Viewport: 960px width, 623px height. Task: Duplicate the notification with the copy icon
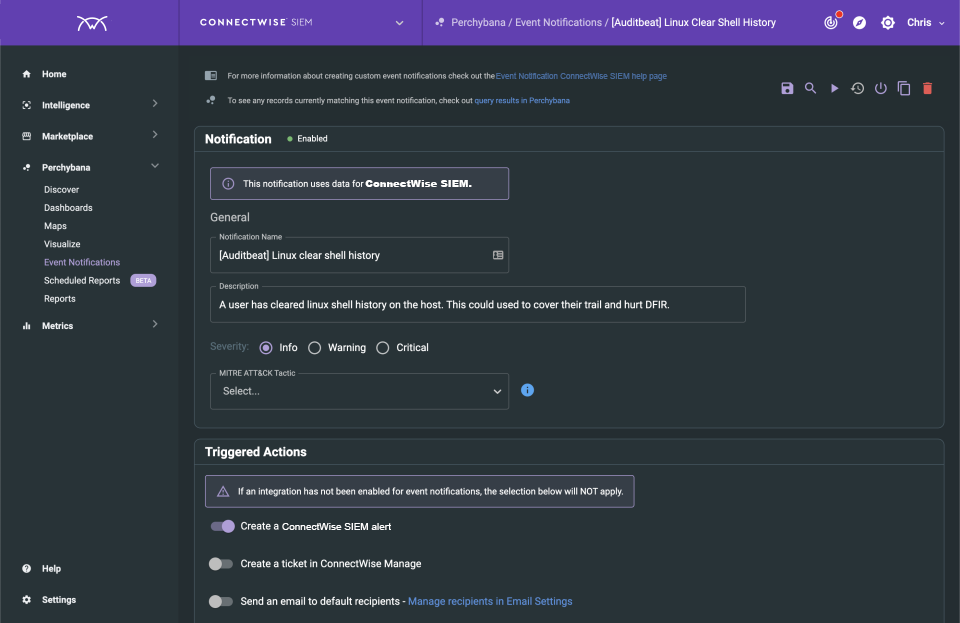tap(904, 88)
